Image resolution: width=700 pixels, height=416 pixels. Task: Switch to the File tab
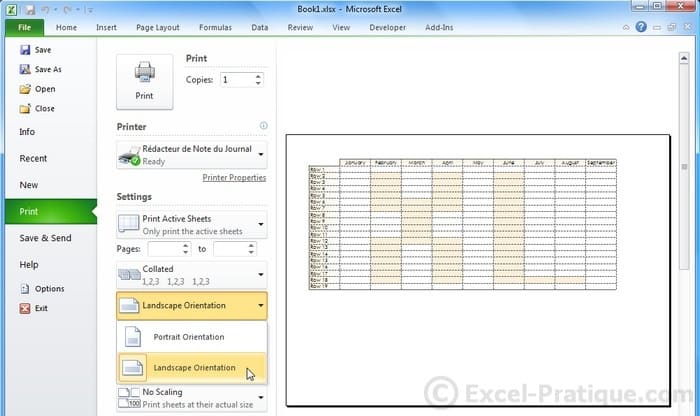[x=25, y=28]
